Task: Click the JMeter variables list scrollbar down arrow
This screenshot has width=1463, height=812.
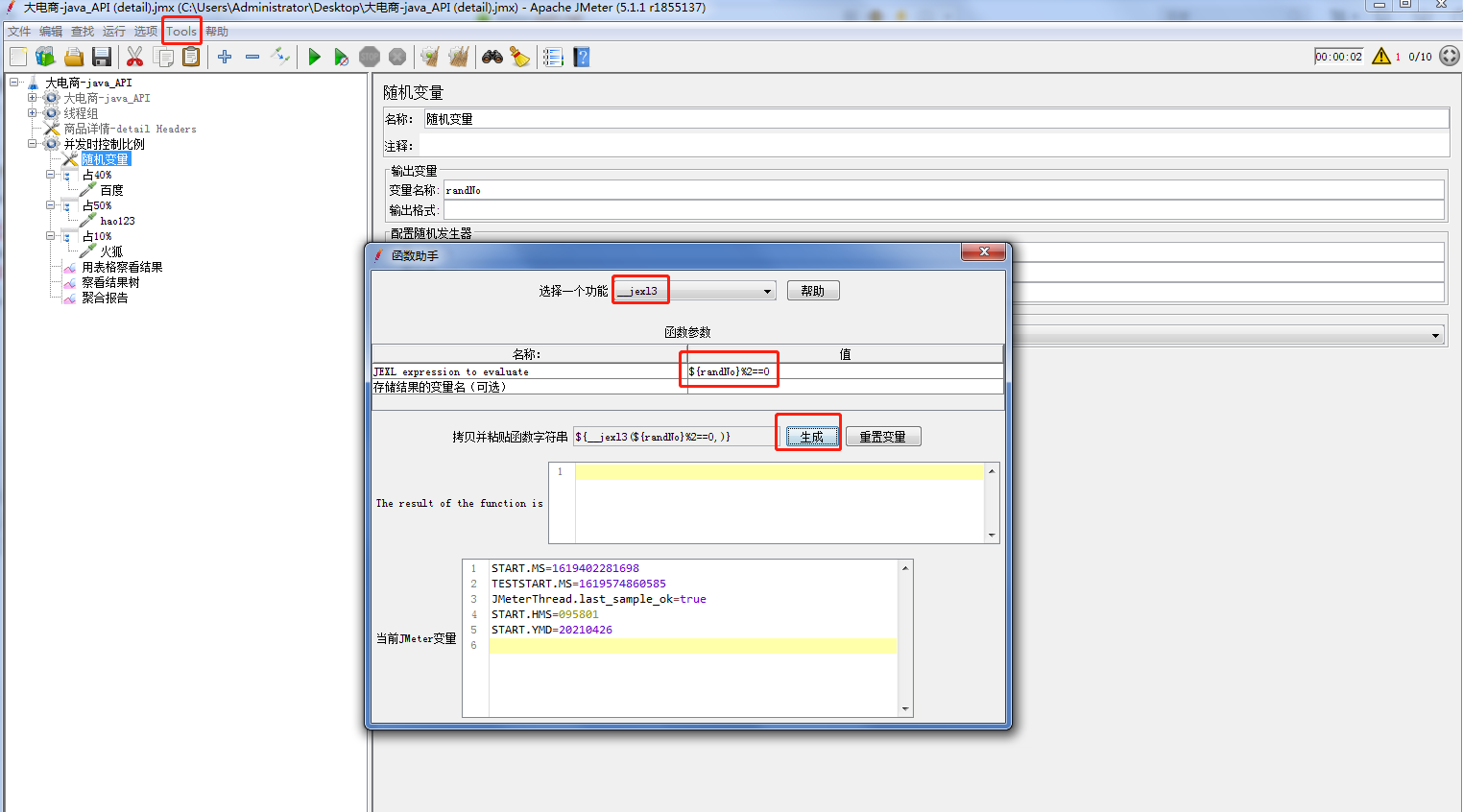Action: click(905, 709)
